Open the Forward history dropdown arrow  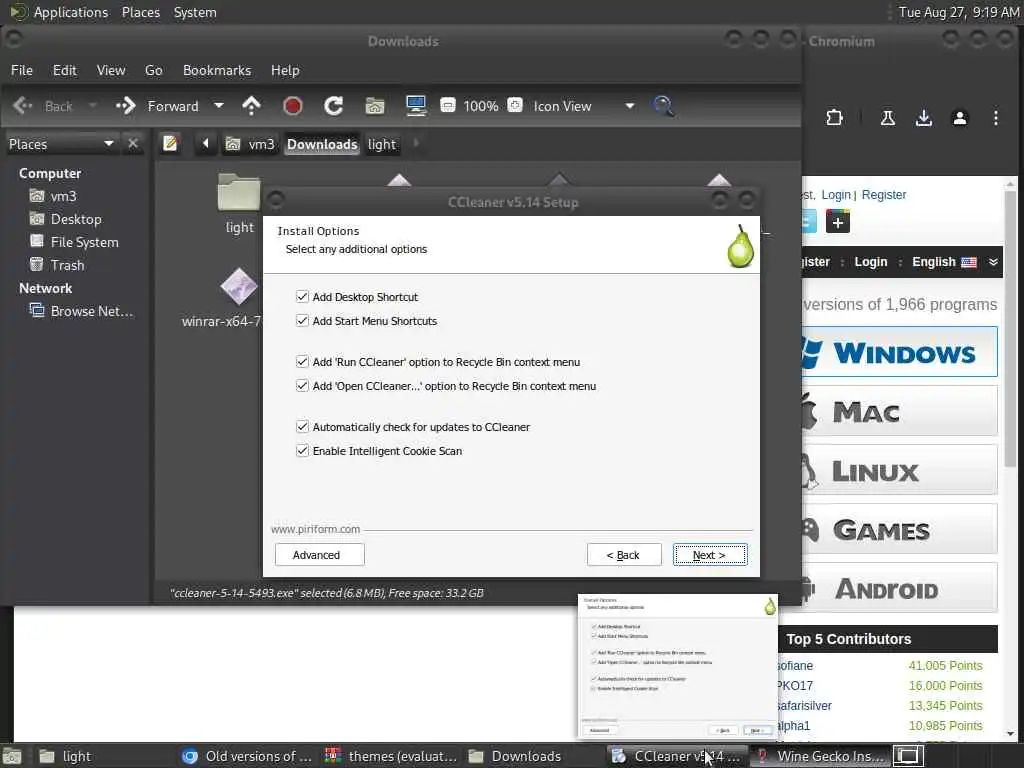point(219,106)
